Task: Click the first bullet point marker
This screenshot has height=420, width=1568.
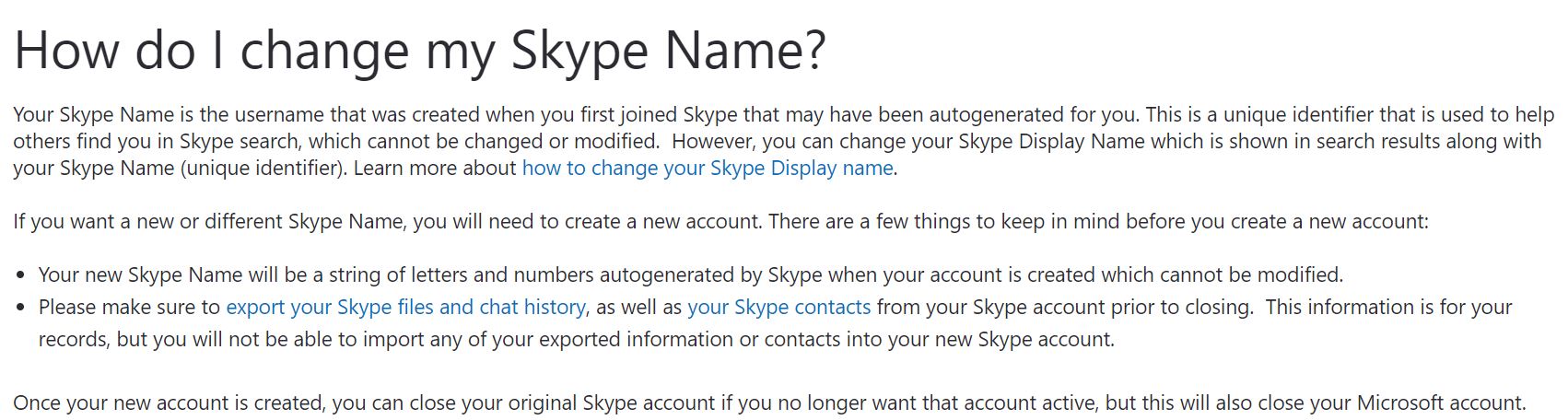Action: pos(22,276)
